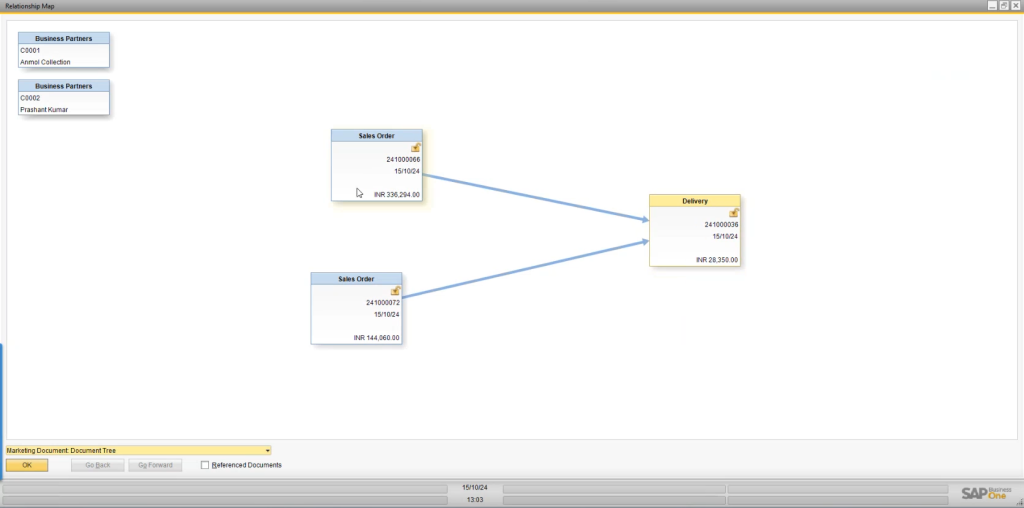The height and width of the screenshot is (508, 1024).
Task: Click the Go Back button
Action: pos(97,465)
